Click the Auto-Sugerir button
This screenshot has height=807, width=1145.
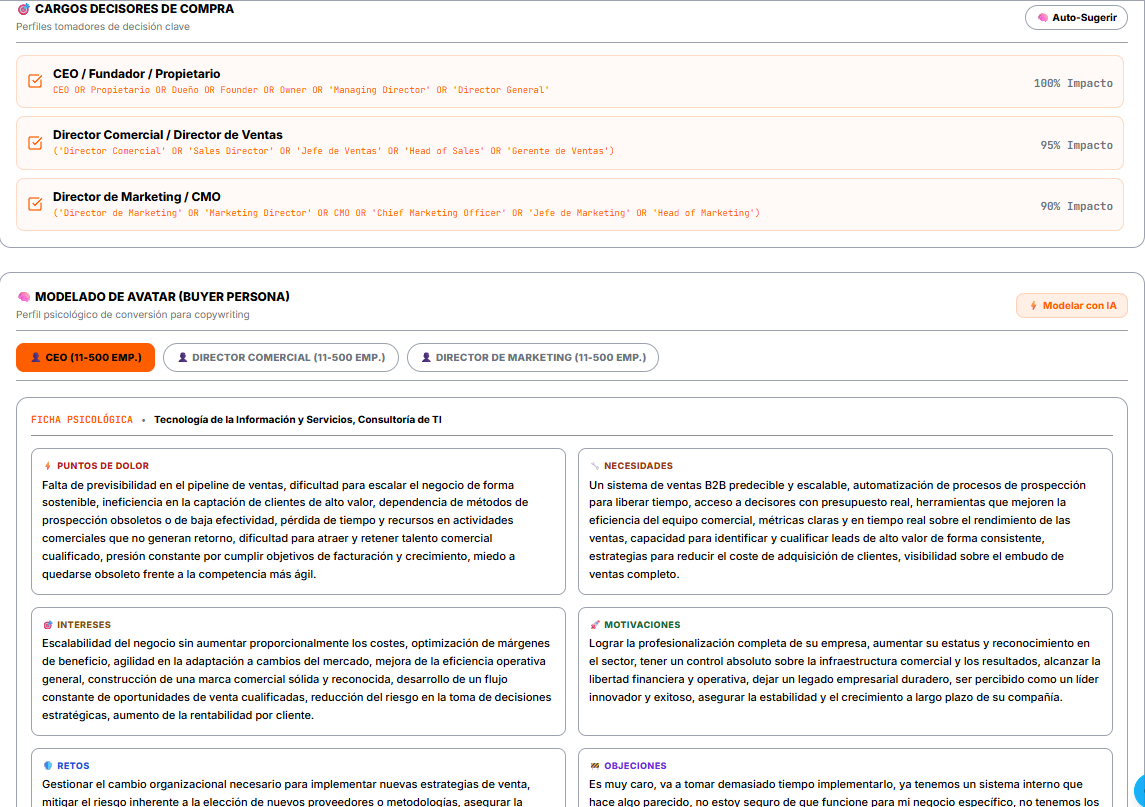1076,18
